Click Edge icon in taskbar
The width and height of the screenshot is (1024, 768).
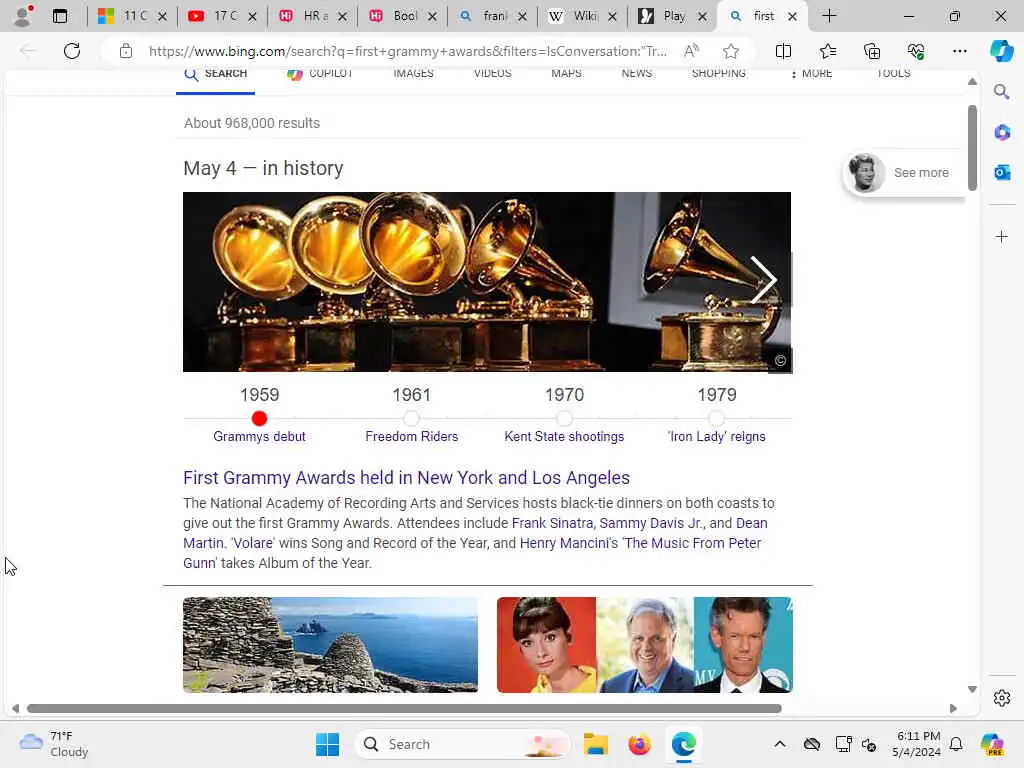pyautogui.click(x=683, y=744)
